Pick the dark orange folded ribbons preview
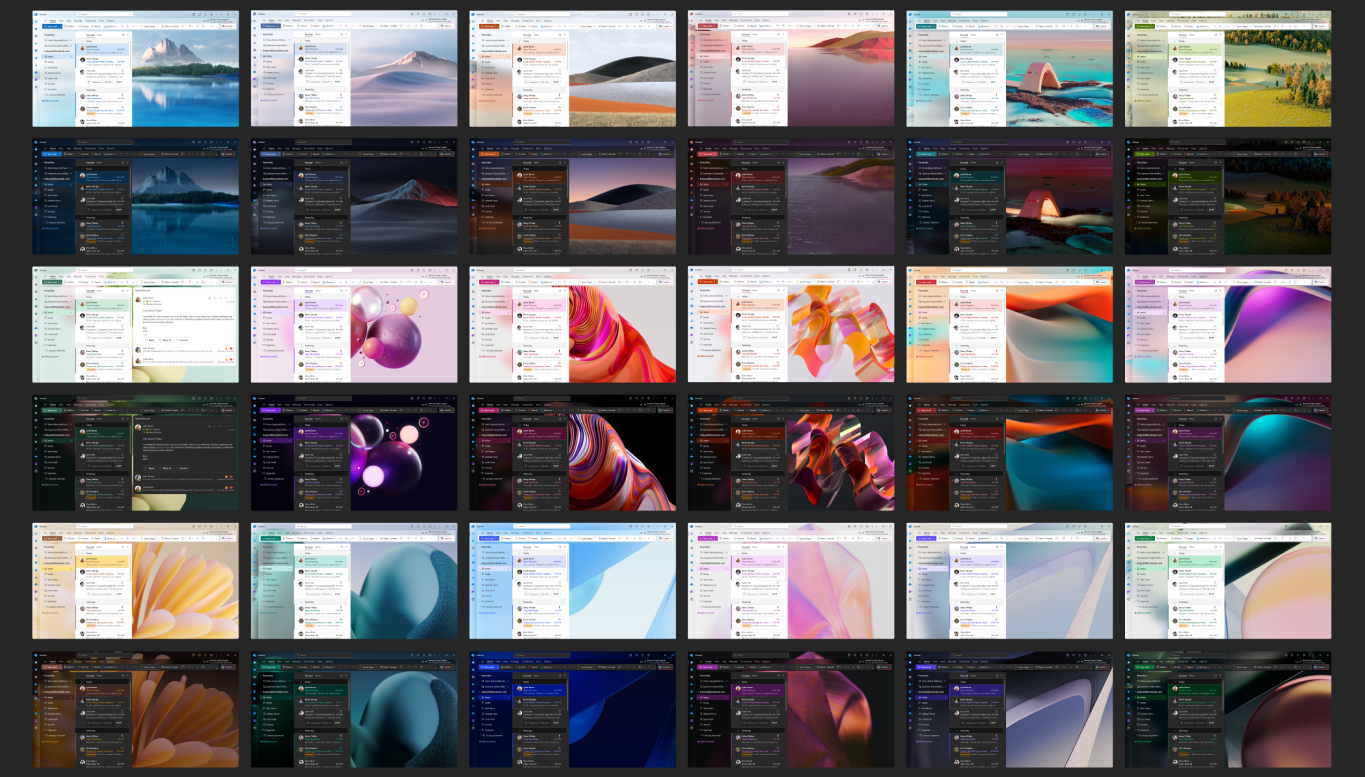 click(x=791, y=453)
